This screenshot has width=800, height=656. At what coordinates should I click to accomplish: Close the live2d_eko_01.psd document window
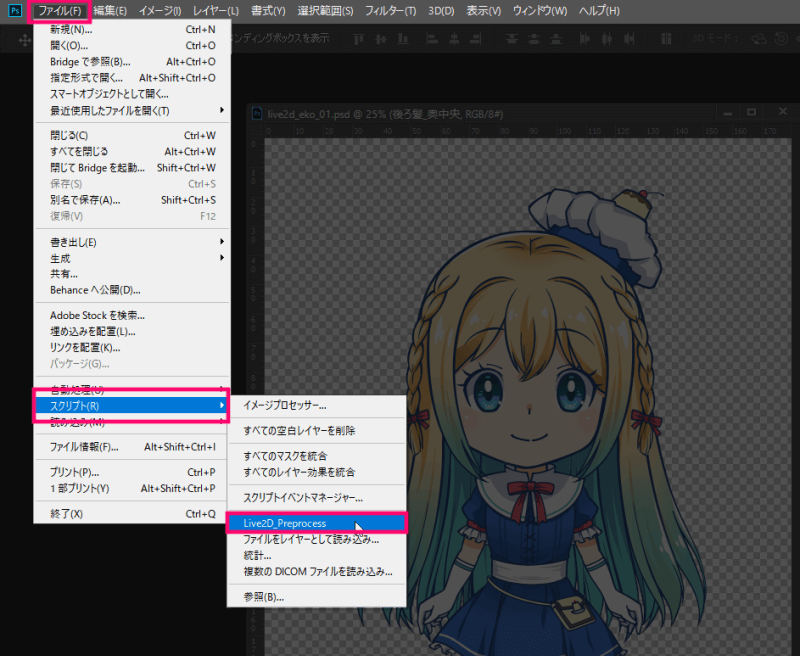[x=783, y=111]
